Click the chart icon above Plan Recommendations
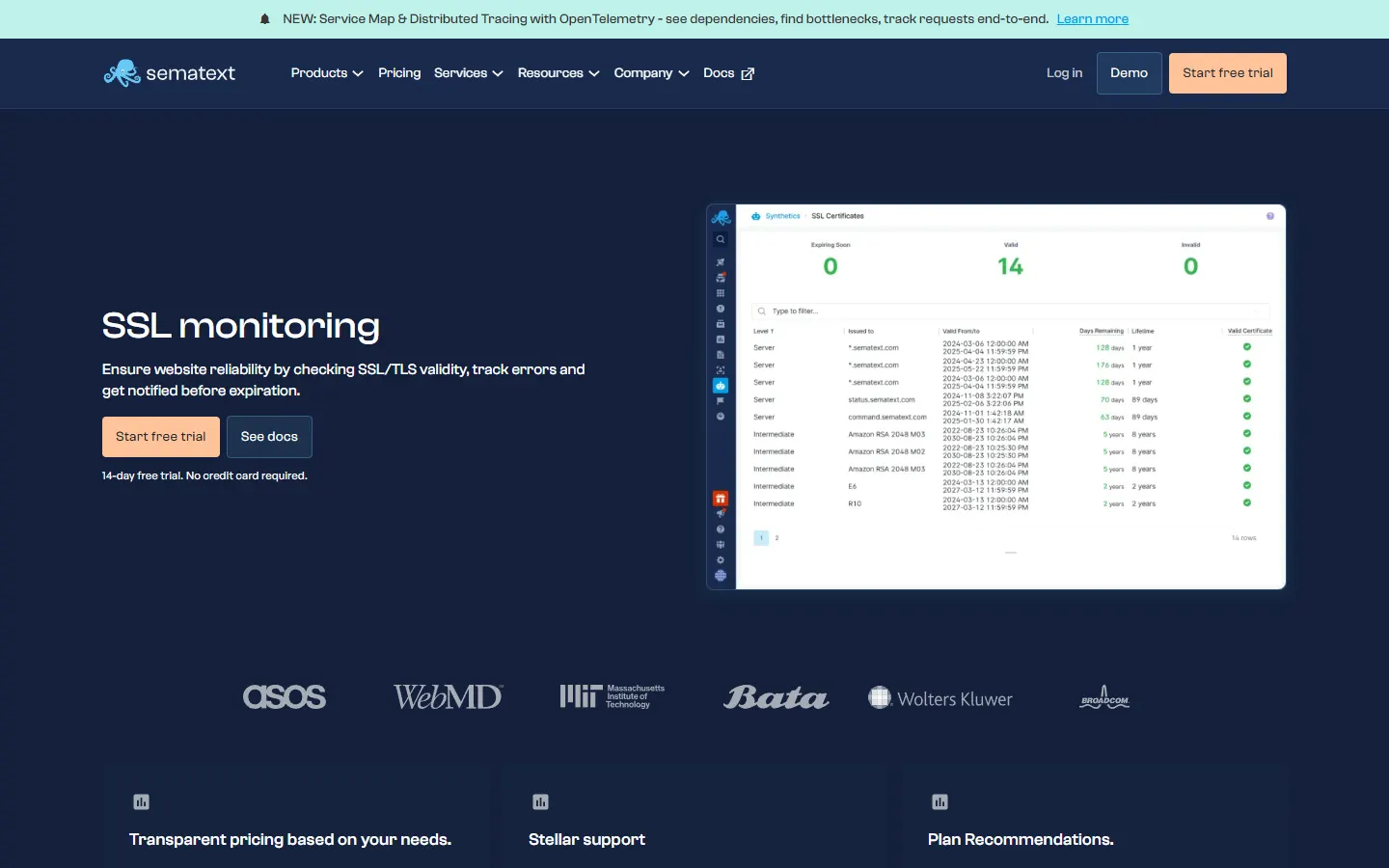This screenshot has width=1389, height=868. tap(940, 801)
